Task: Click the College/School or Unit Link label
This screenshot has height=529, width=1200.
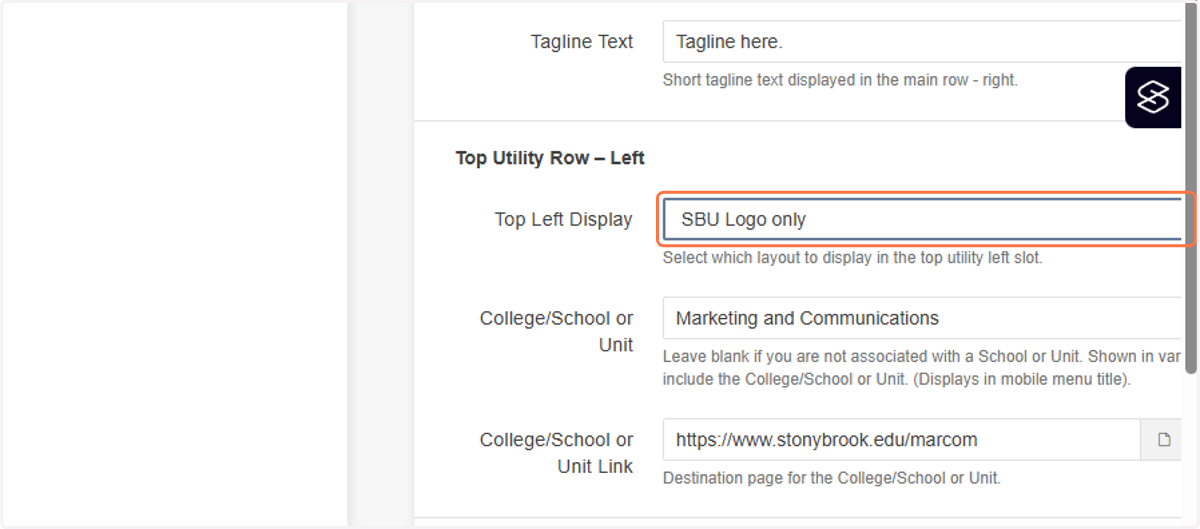Action: [556, 453]
